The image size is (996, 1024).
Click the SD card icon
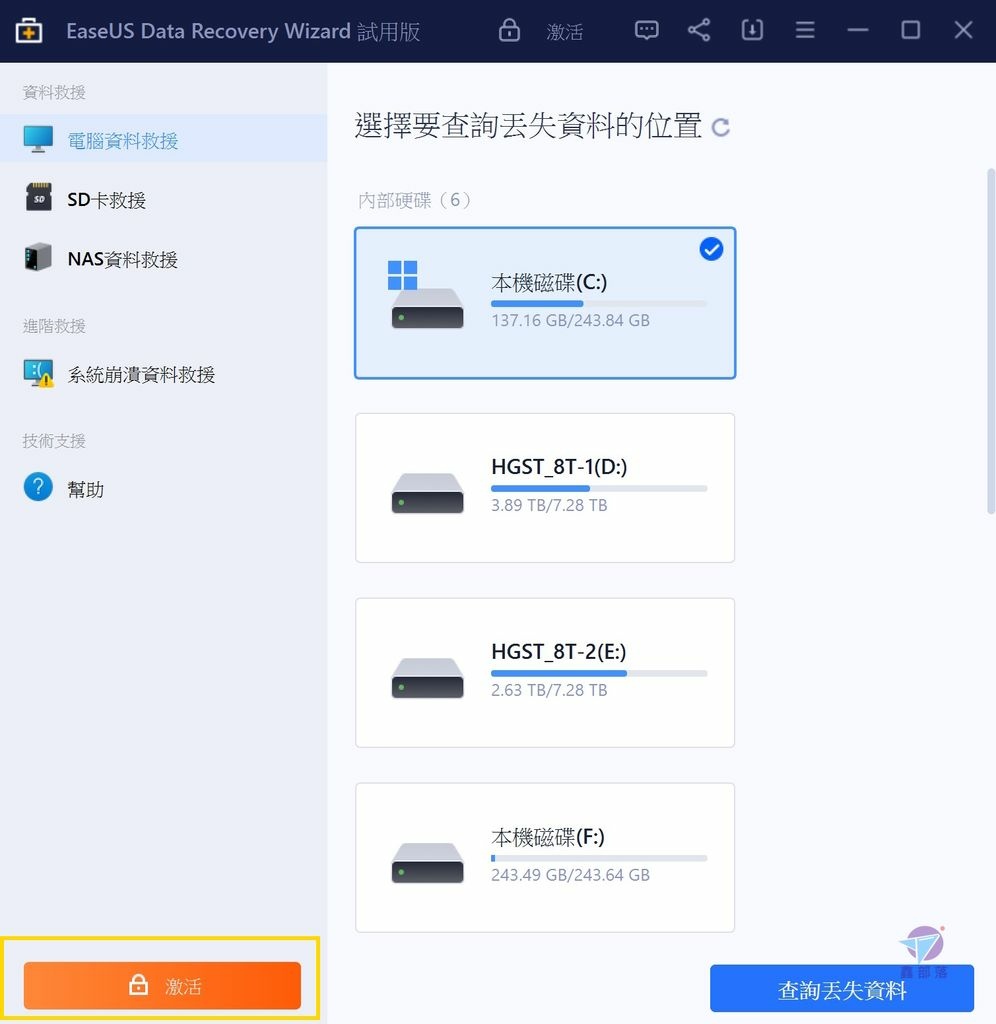click(x=39, y=197)
